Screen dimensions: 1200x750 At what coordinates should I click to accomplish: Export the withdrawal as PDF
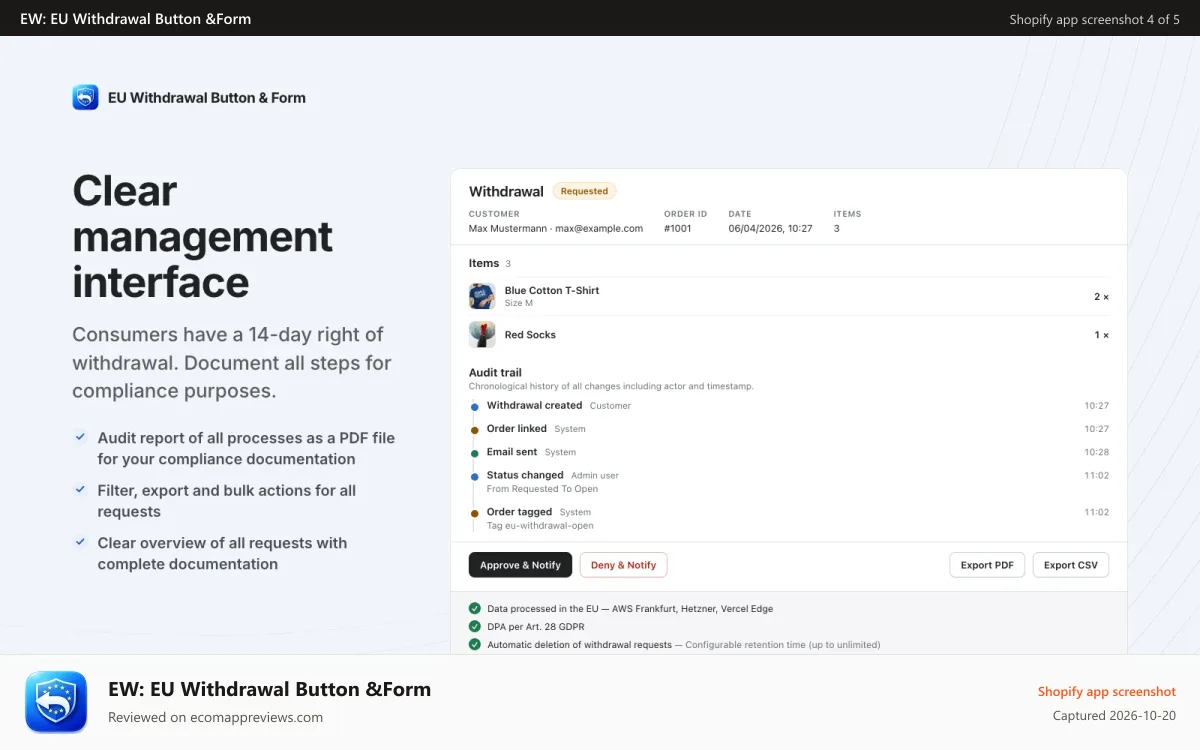[x=987, y=565]
